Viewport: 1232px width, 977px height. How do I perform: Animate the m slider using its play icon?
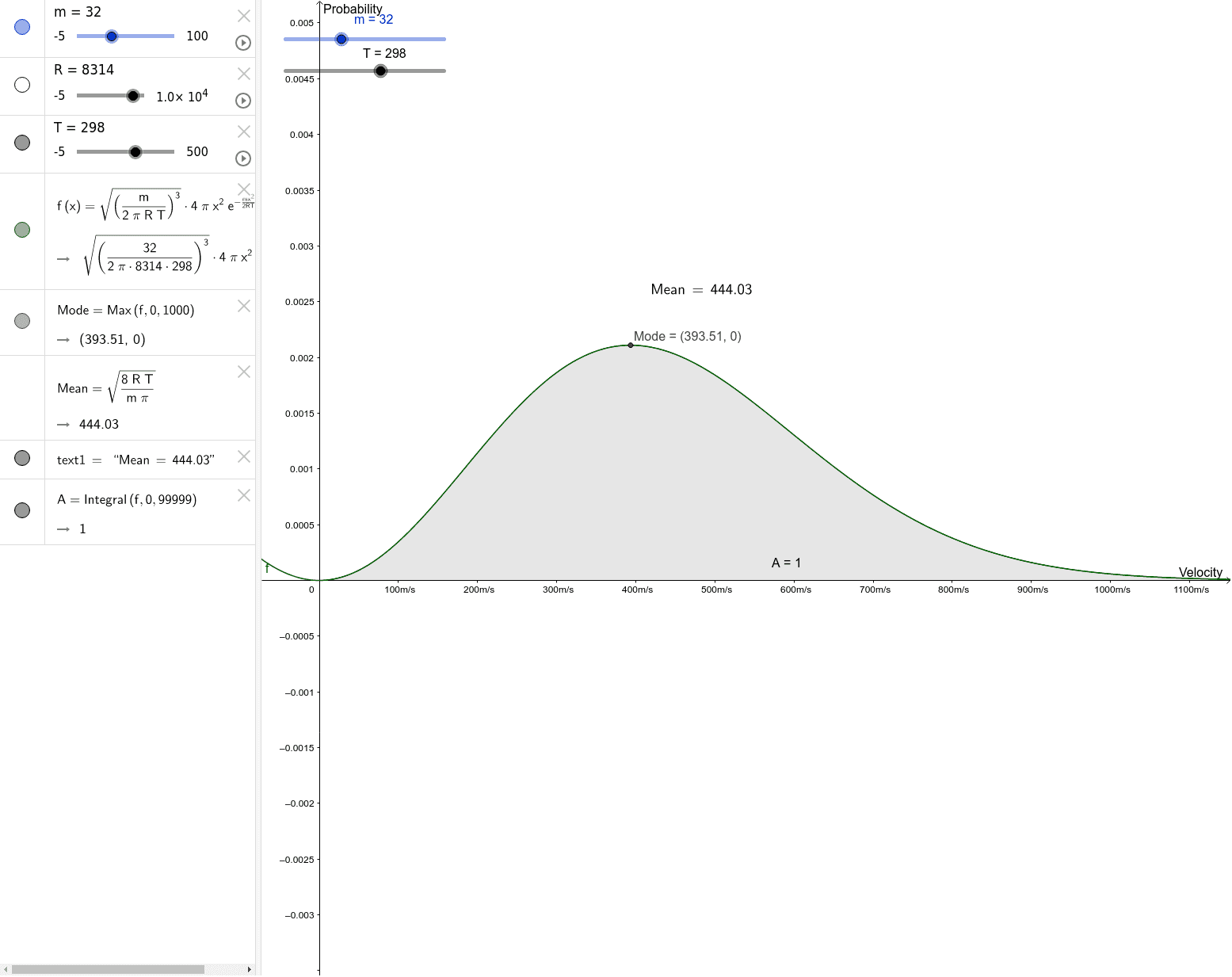coord(242,44)
